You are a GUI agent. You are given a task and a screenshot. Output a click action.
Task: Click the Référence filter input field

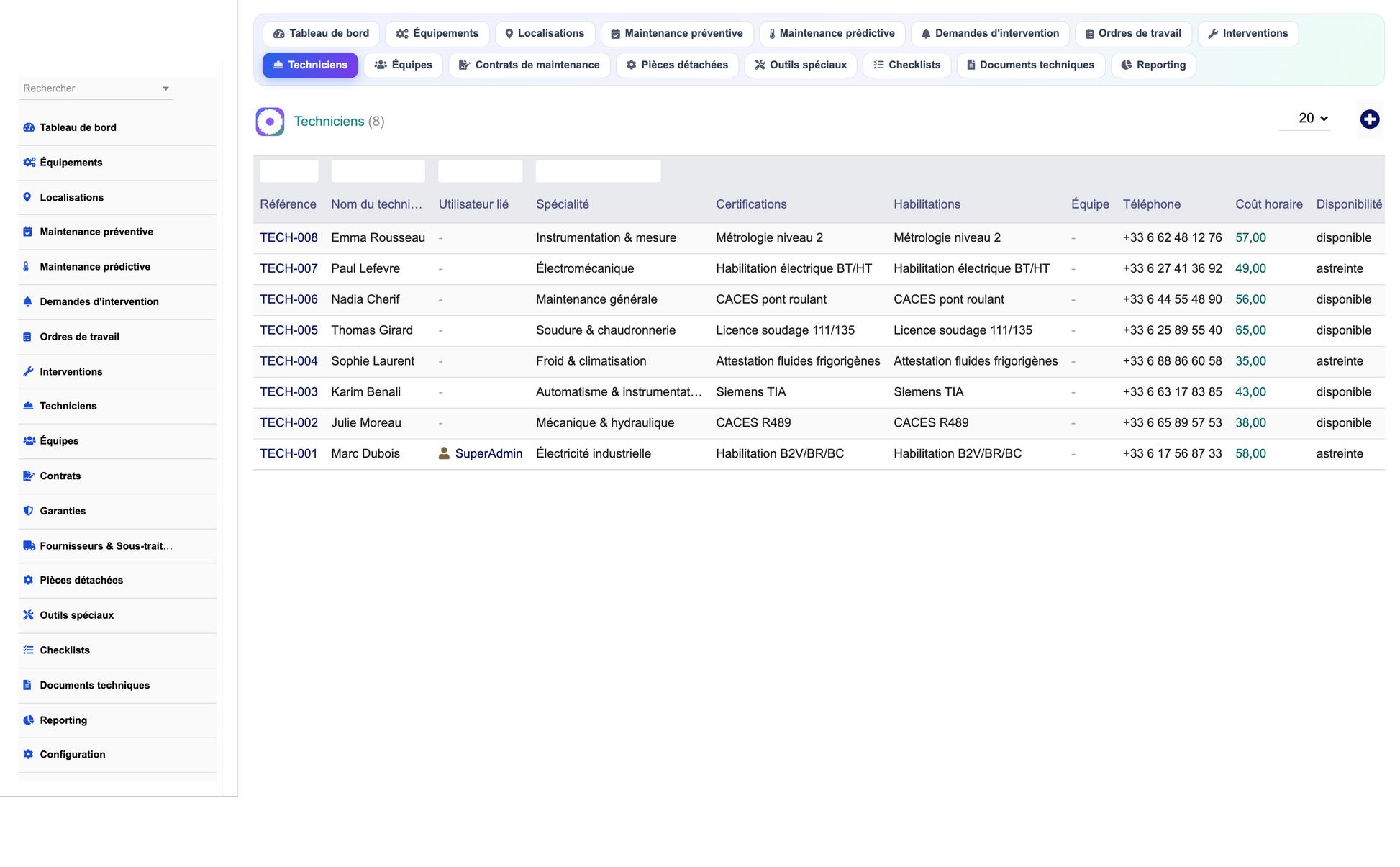coord(288,171)
